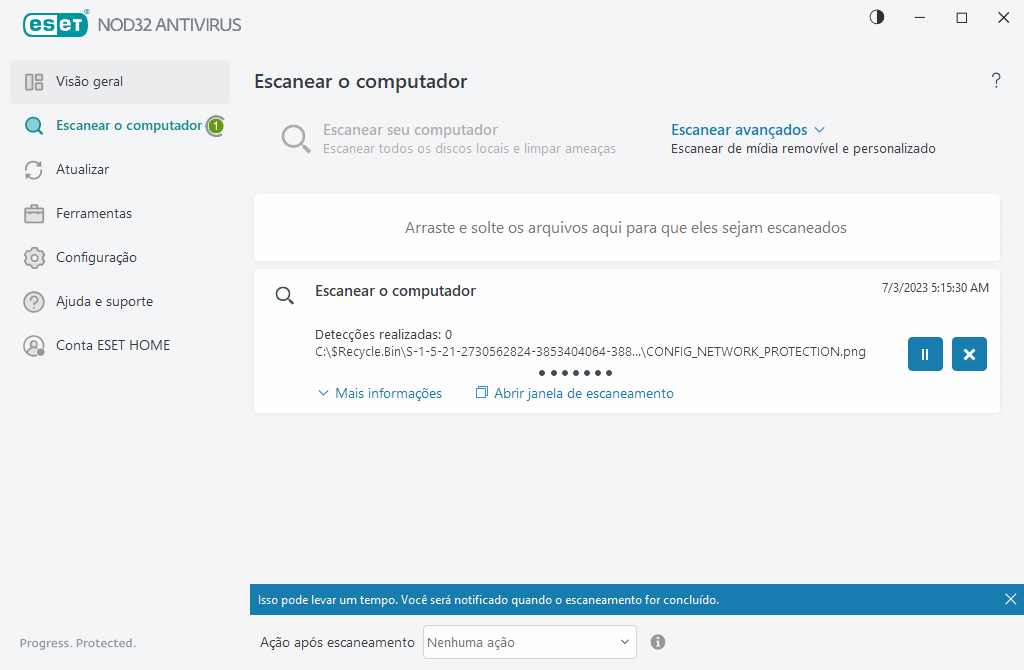Click the ESET logo
Screen dimensions: 1024x670
click(x=55, y=23)
